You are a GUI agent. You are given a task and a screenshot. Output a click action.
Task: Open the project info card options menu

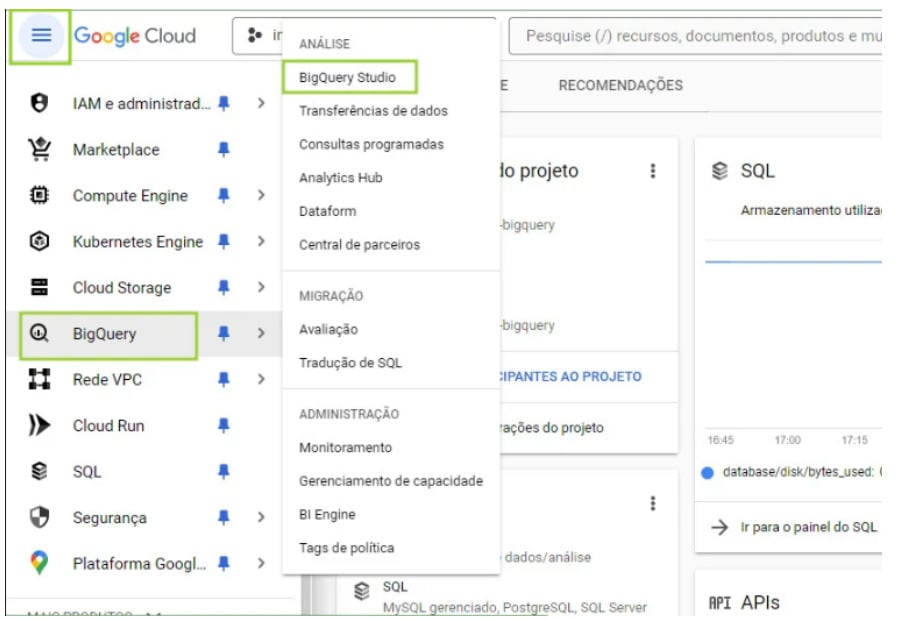pyautogui.click(x=652, y=171)
